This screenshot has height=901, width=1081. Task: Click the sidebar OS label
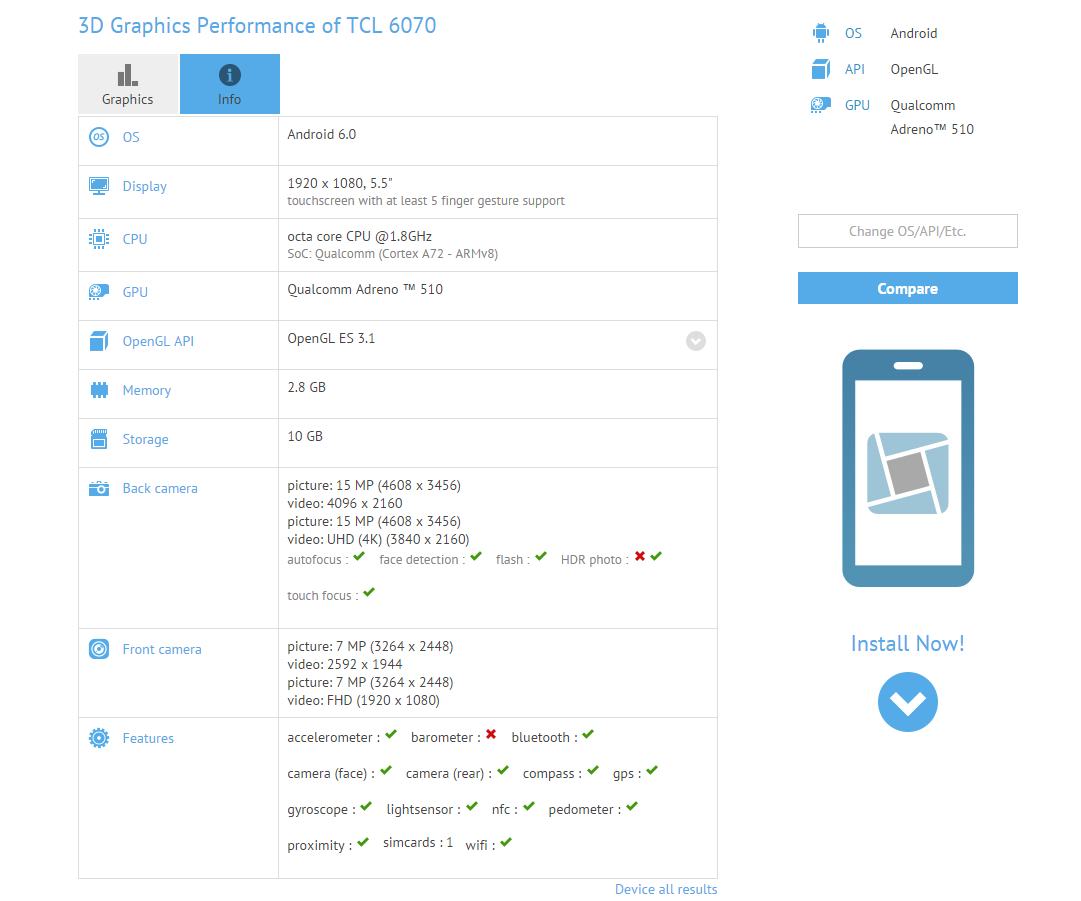click(x=853, y=33)
